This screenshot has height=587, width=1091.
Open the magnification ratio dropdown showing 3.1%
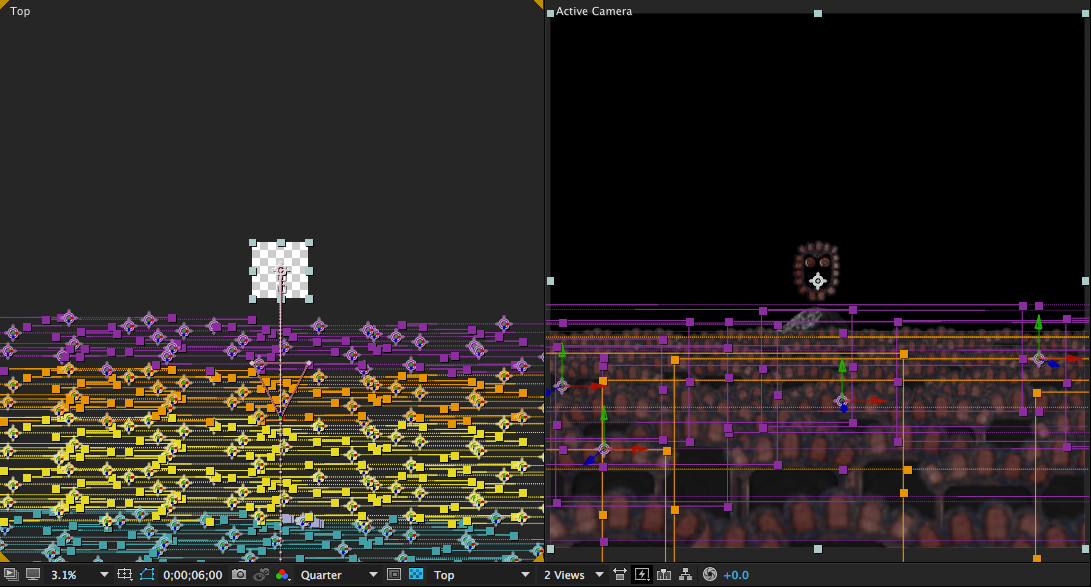[x=79, y=574]
